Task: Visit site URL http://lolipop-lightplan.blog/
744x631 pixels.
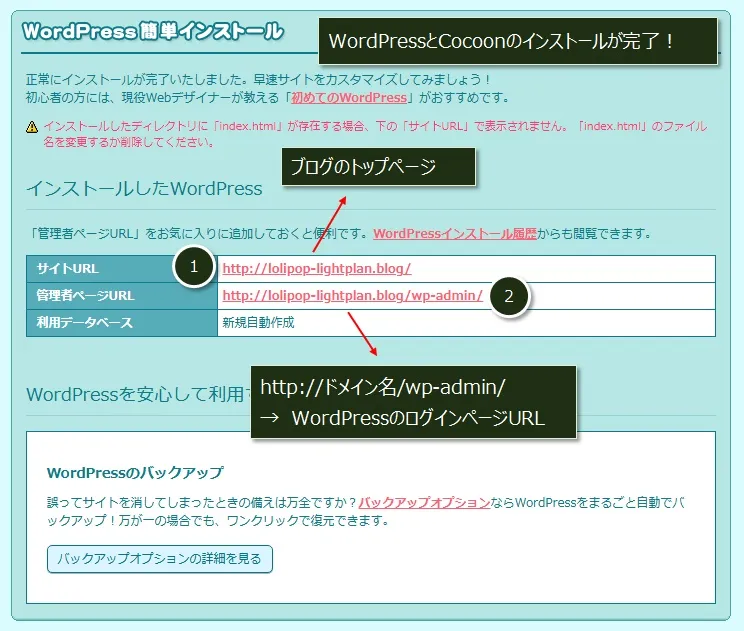Action: [x=316, y=269]
